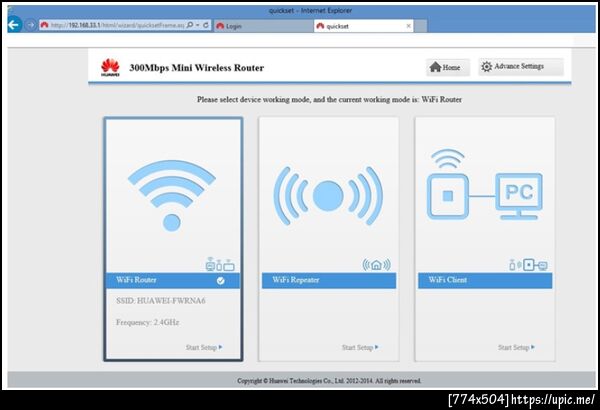Click the 300Mbps Mini Wireless Router title

(197, 68)
